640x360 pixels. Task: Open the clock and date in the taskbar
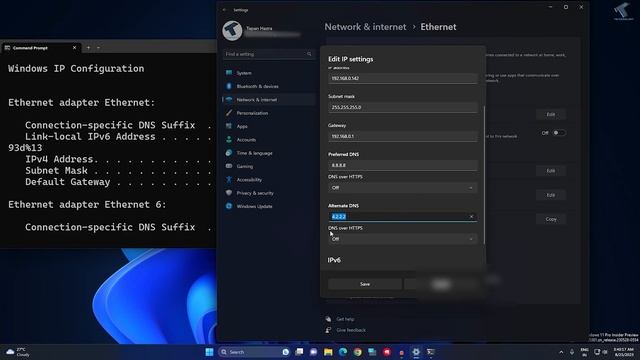[624, 352]
